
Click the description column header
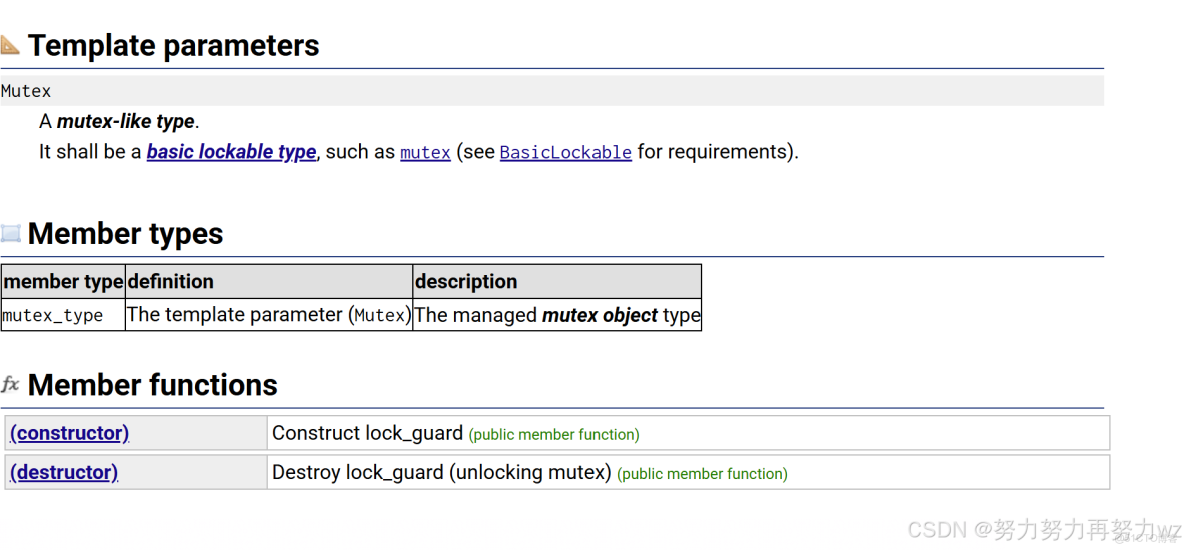(466, 282)
